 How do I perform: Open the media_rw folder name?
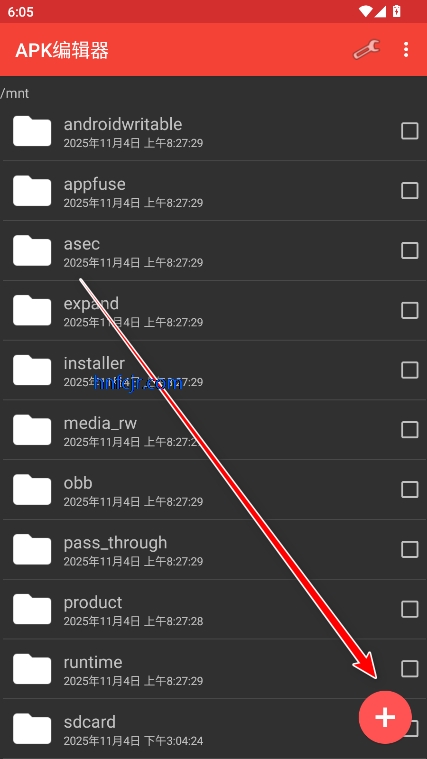click(100, 423)
